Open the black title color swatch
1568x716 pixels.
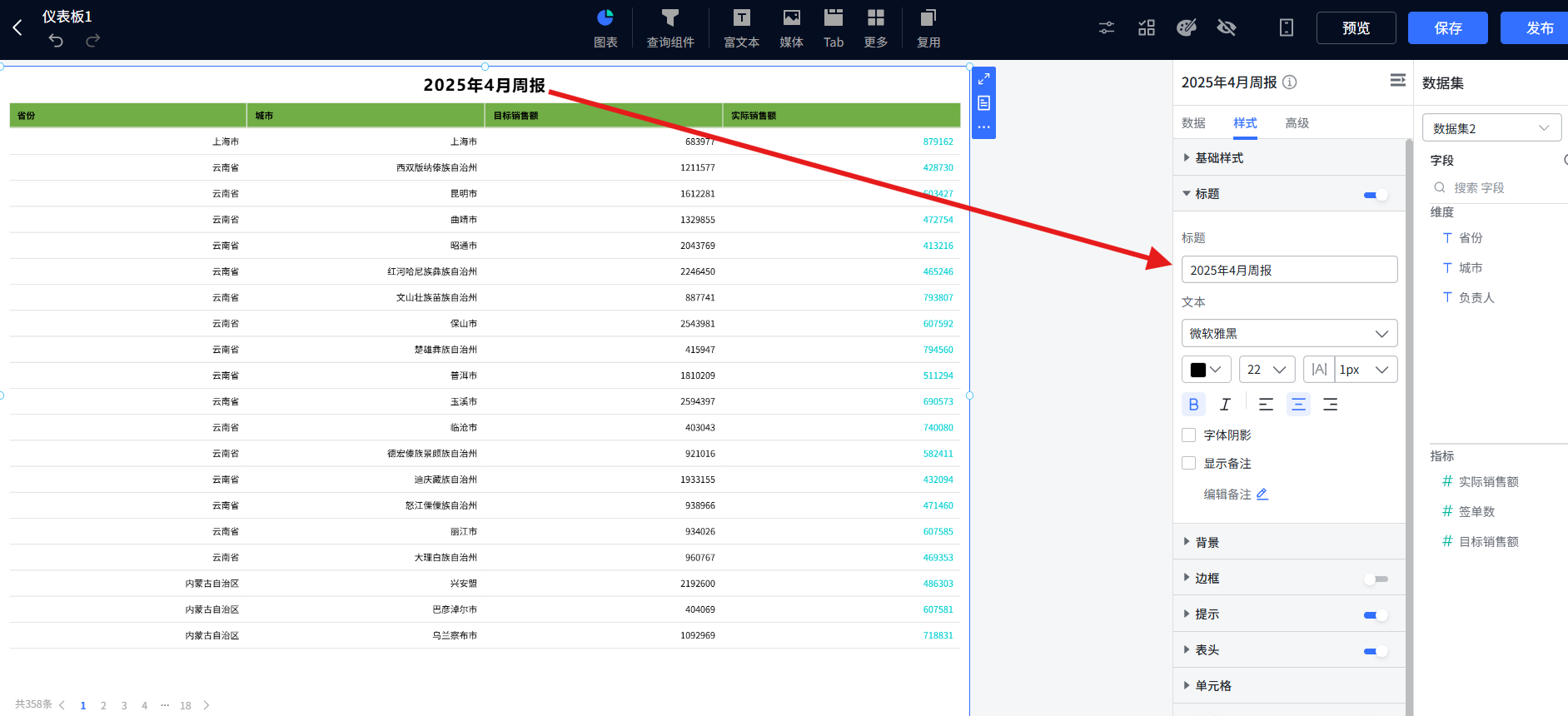point(1205,370)
